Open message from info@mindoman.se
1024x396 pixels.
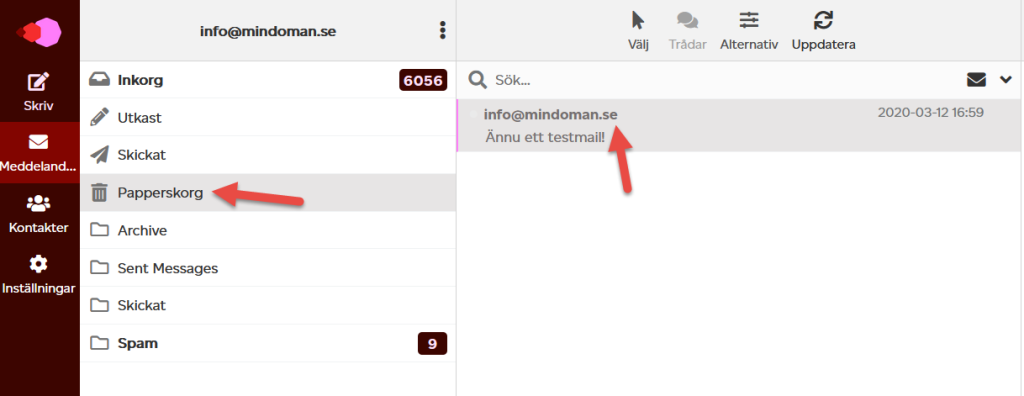pyautogui.click(x=740, y=125)
